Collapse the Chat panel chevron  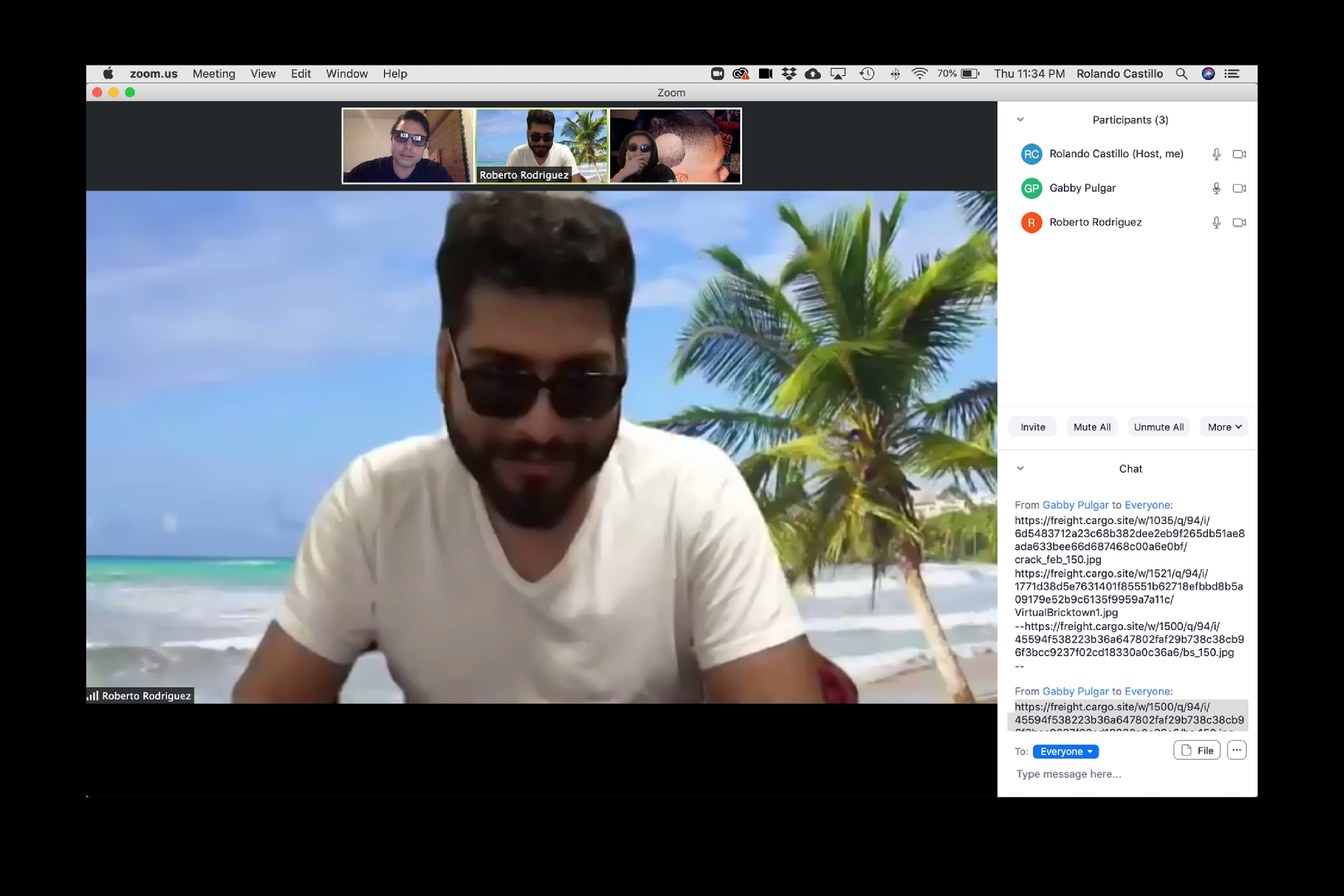click(1020, 468)
